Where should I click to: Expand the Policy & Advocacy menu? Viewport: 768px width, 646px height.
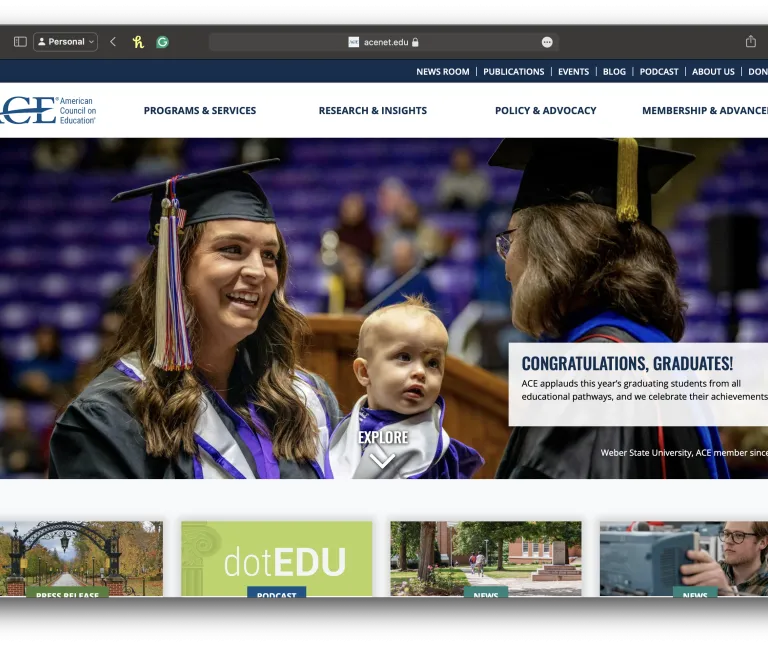point(545,111)
